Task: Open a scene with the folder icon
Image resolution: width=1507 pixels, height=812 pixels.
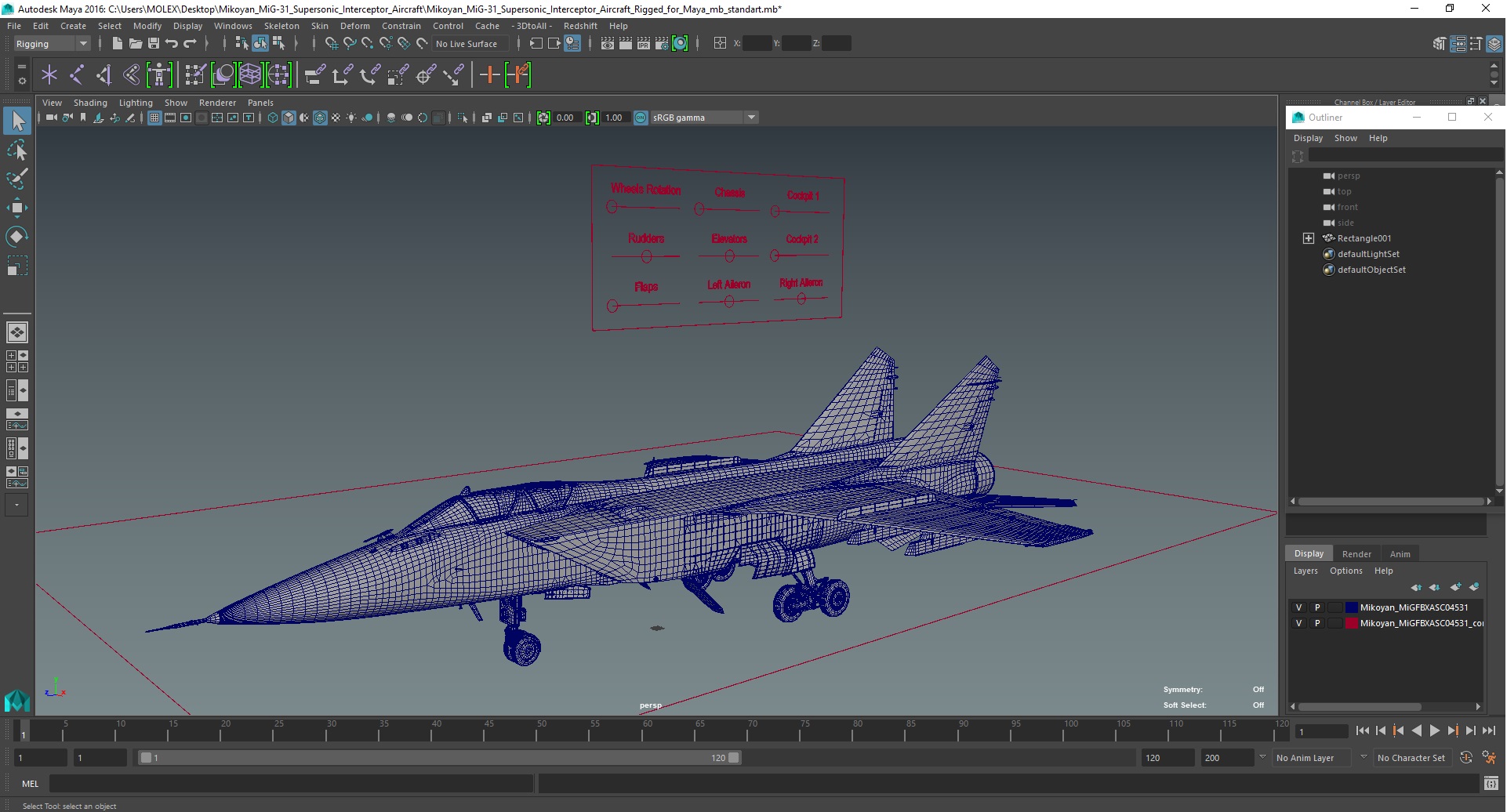Action: 135,44
